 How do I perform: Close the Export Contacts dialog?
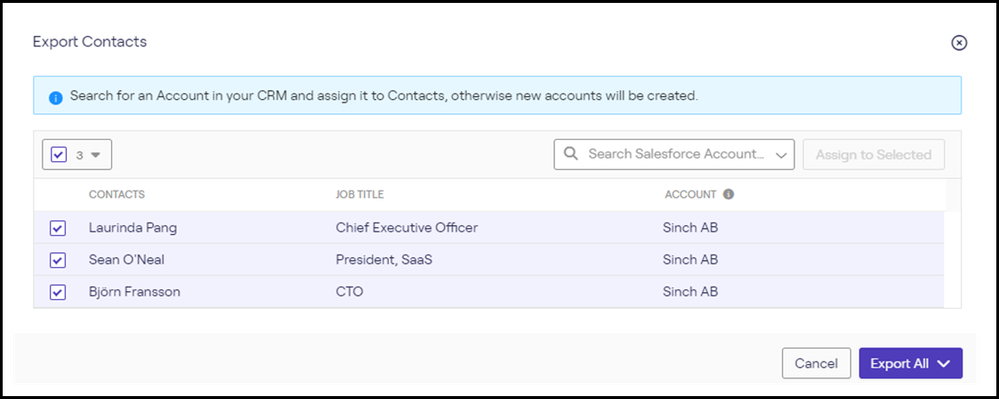pyautogui.click(x=959, y=43)
